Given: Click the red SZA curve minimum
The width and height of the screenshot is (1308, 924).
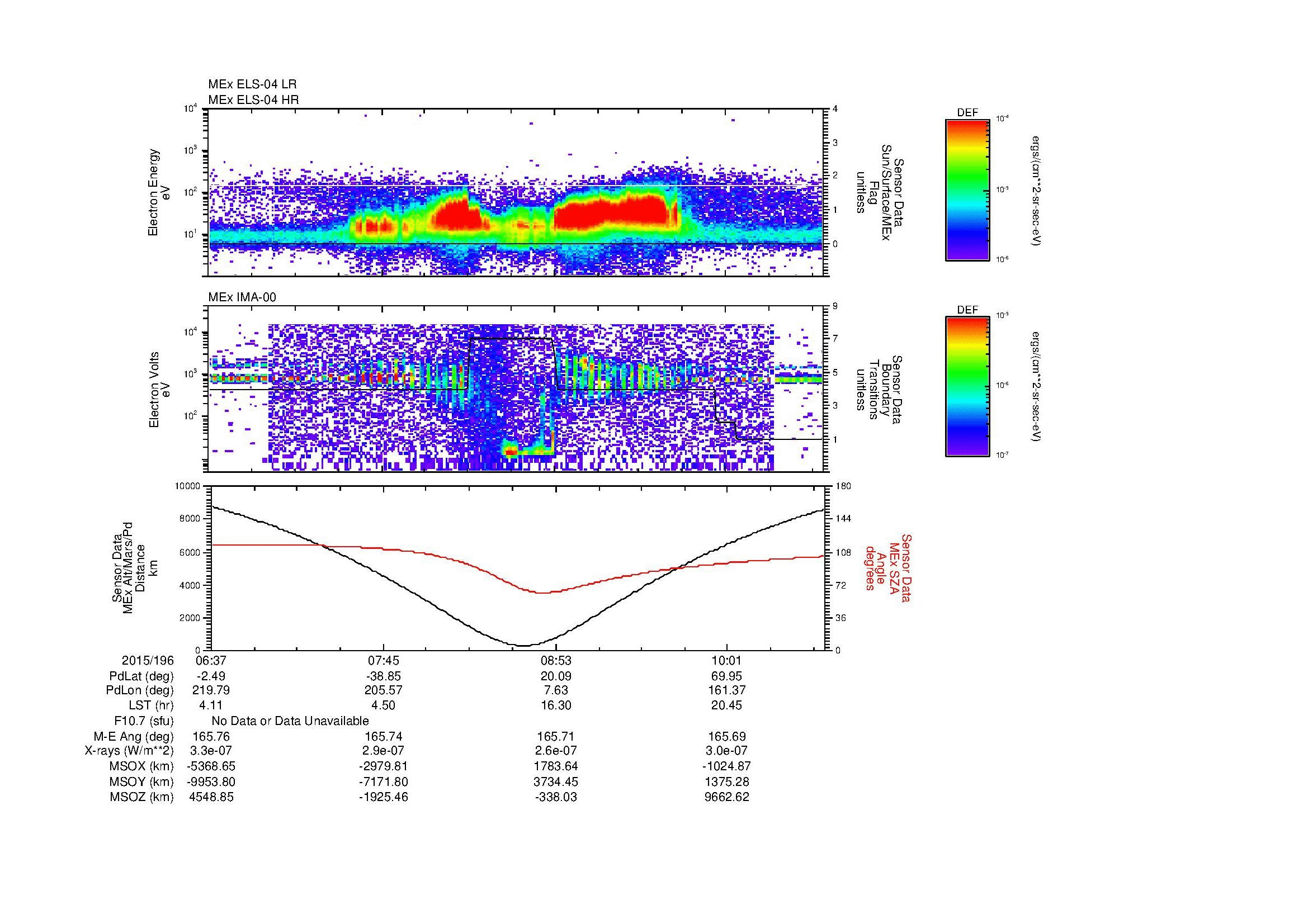Looking at the screenshot, I should point(542,593).
